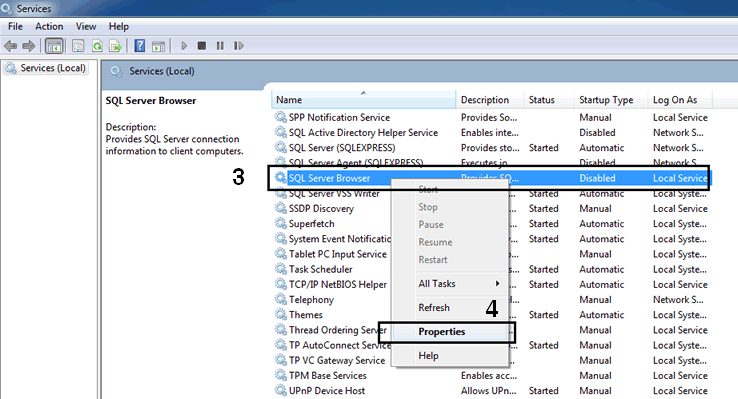Click the Back arrow toolbar icon

[x=10, y=46]
